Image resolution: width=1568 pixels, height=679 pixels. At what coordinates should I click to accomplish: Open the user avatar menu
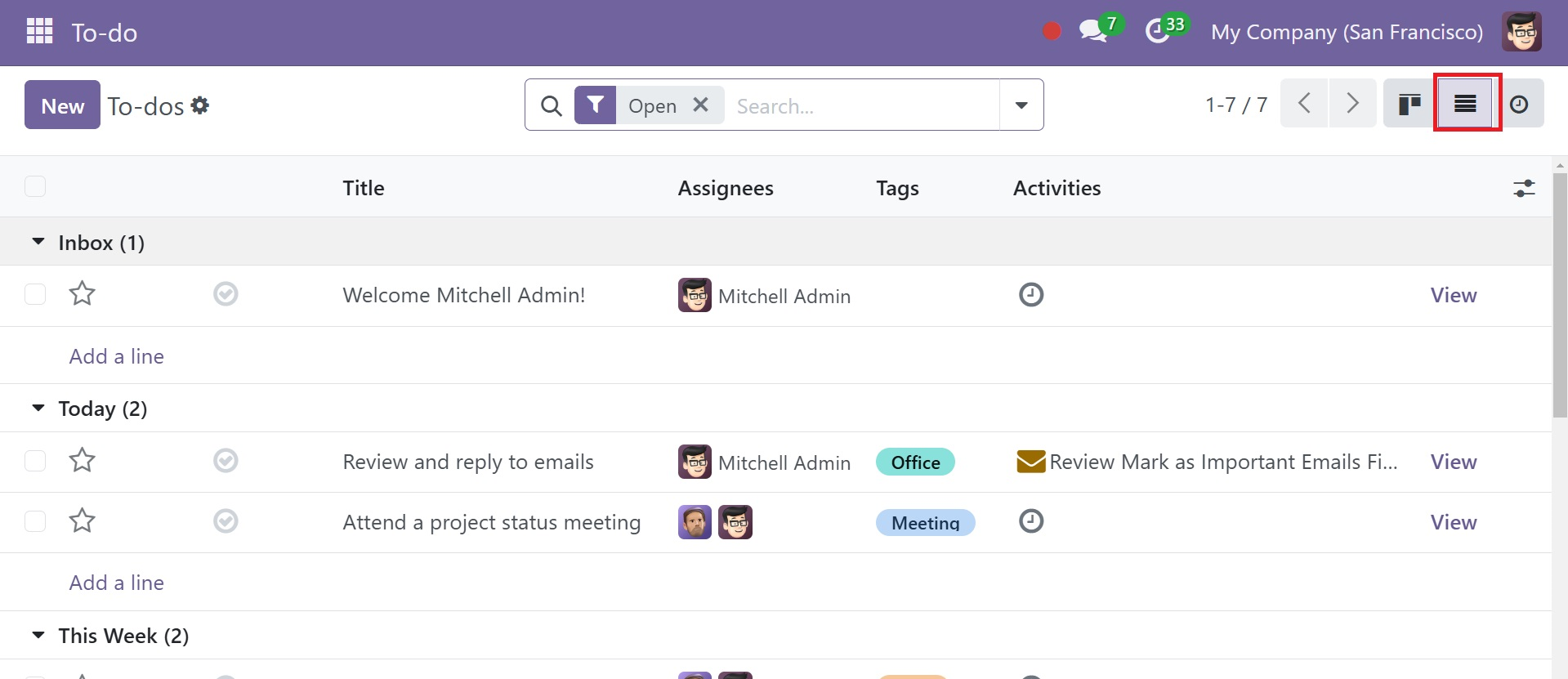(x=1521, y=32)
